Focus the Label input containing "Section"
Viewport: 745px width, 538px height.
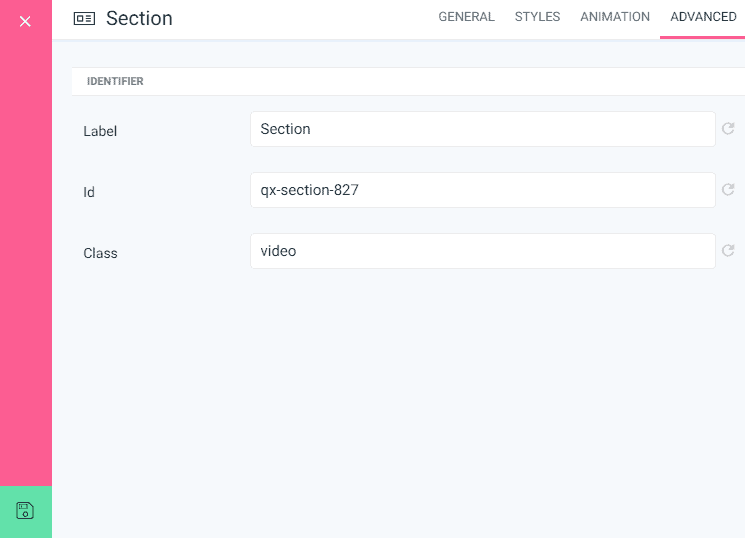point(482,129)
